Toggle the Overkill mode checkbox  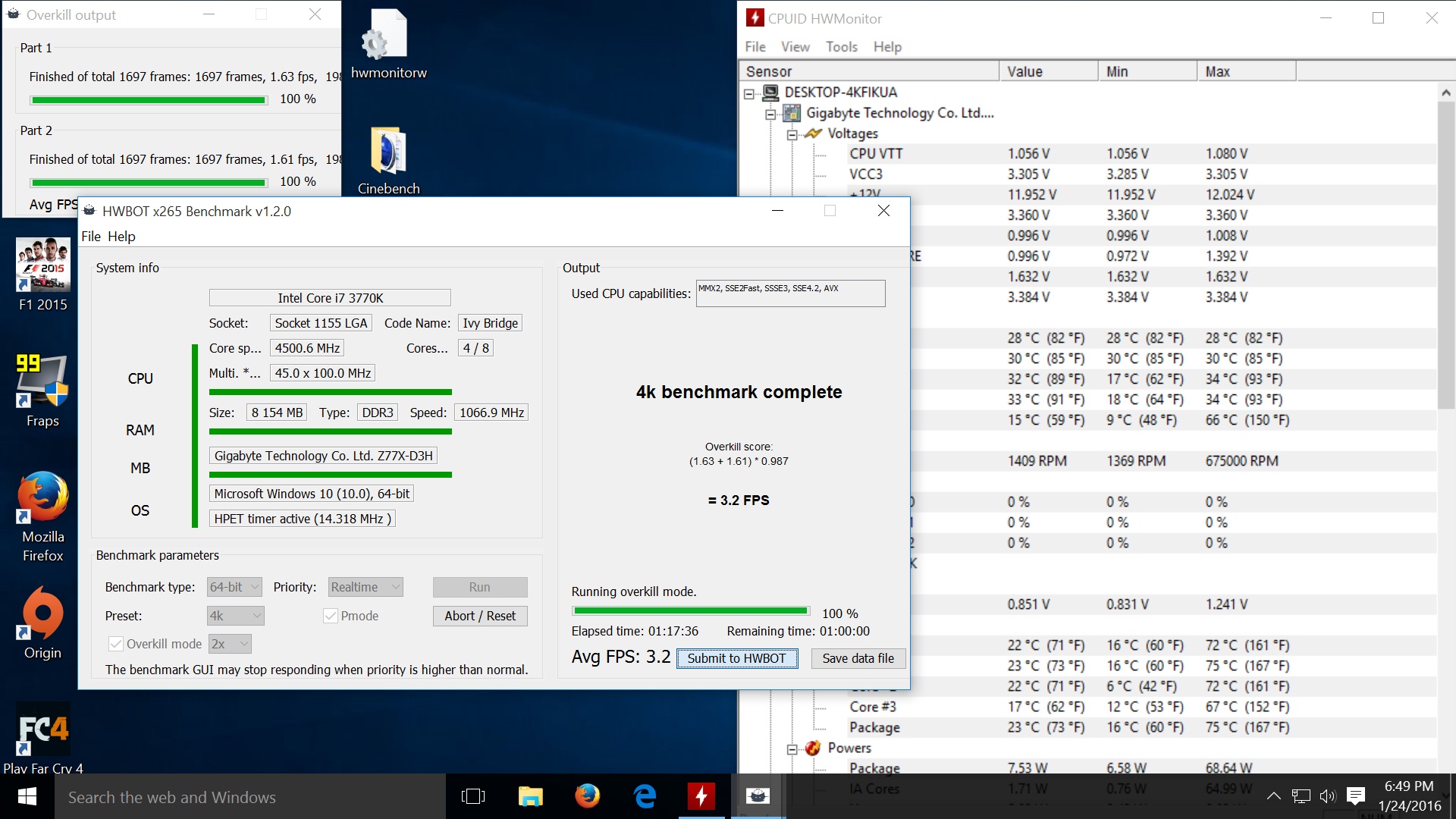pos(116,644)
